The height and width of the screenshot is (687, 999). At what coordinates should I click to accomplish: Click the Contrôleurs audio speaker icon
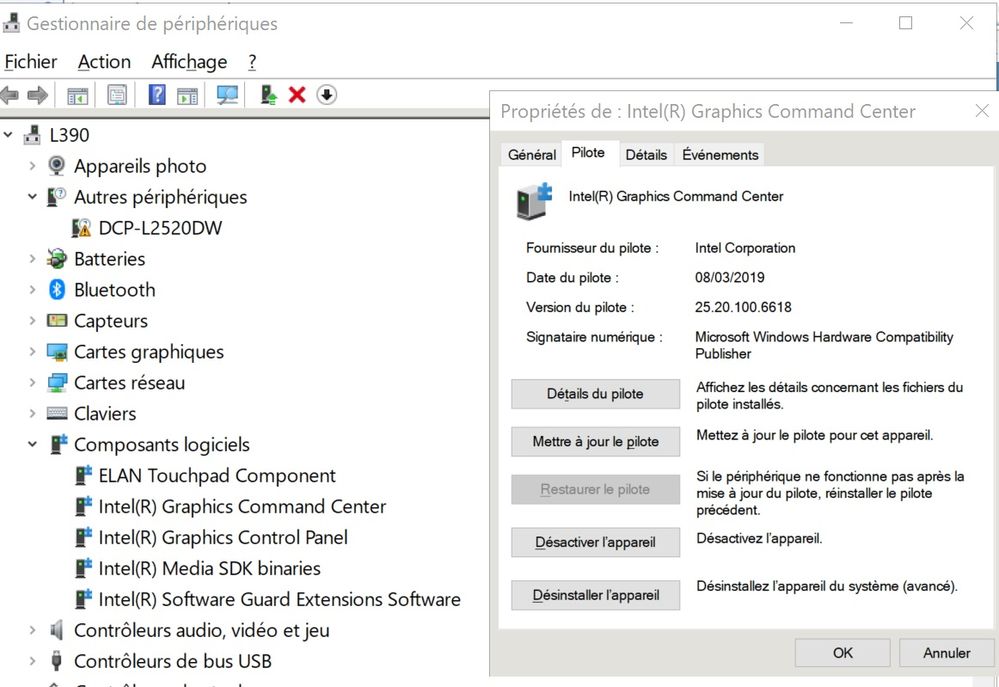(57, 630)
